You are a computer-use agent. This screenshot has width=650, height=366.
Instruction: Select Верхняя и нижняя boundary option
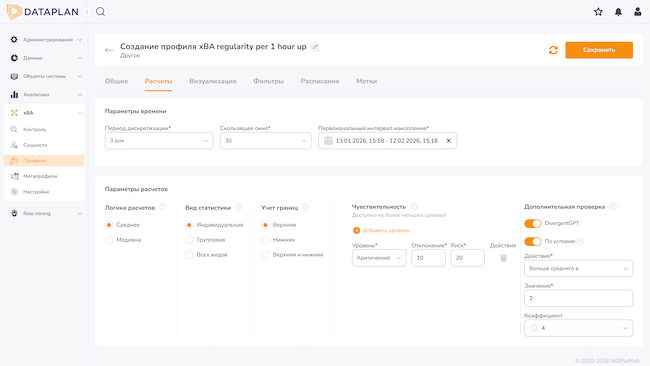265,255
